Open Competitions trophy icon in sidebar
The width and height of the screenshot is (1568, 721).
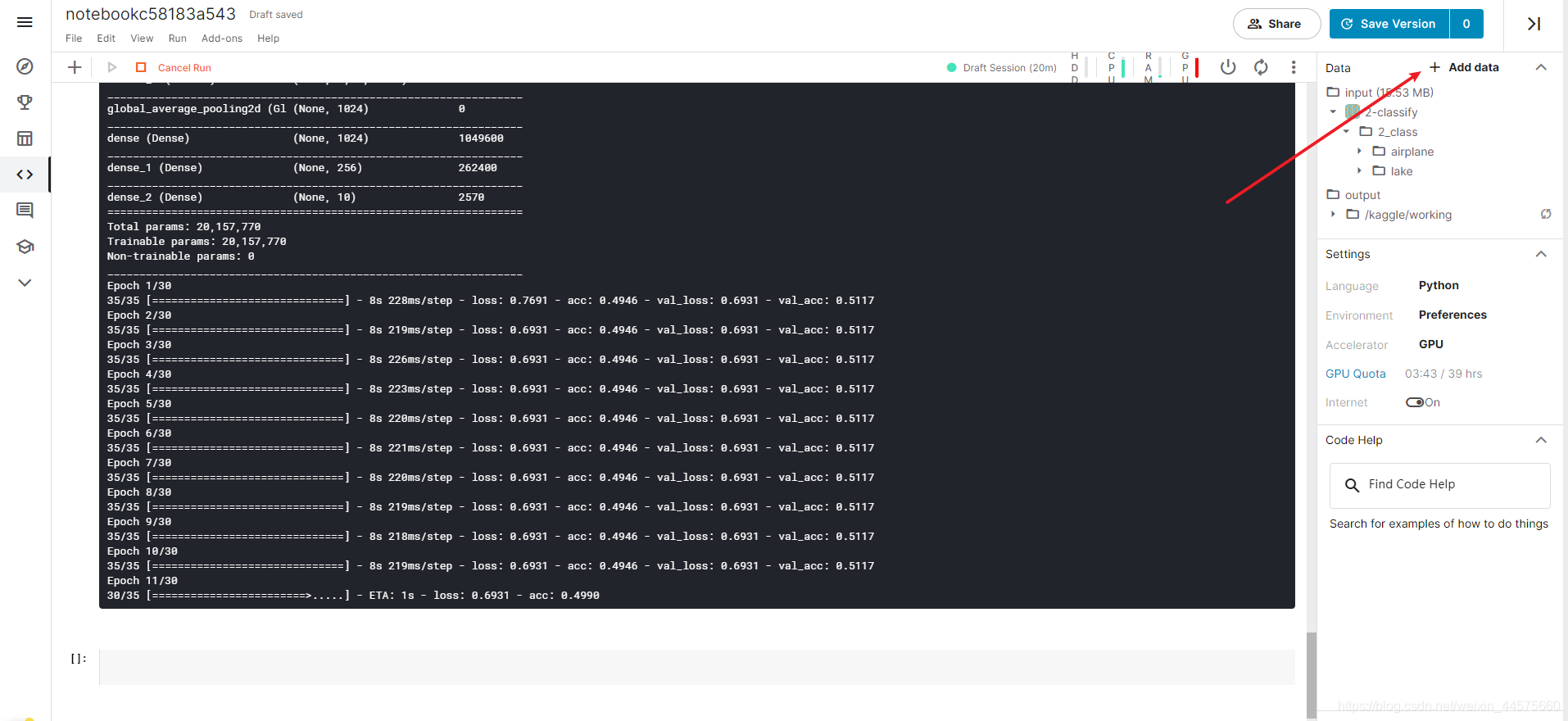click(x=25, y=102)
